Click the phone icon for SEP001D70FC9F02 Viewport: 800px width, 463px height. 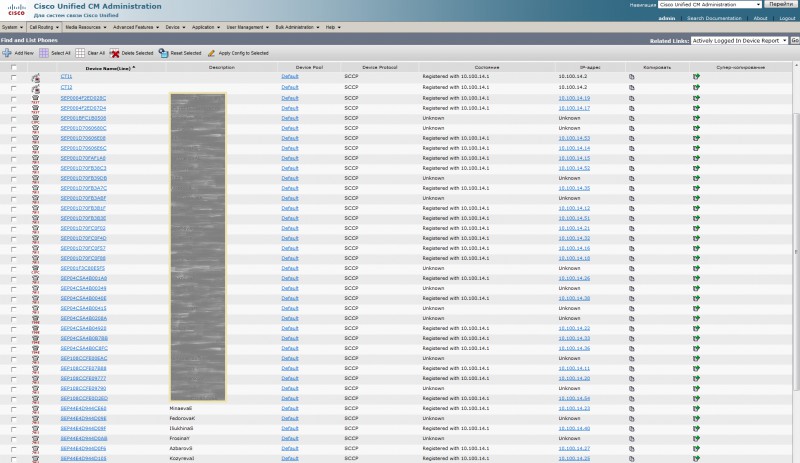(35, 229)
